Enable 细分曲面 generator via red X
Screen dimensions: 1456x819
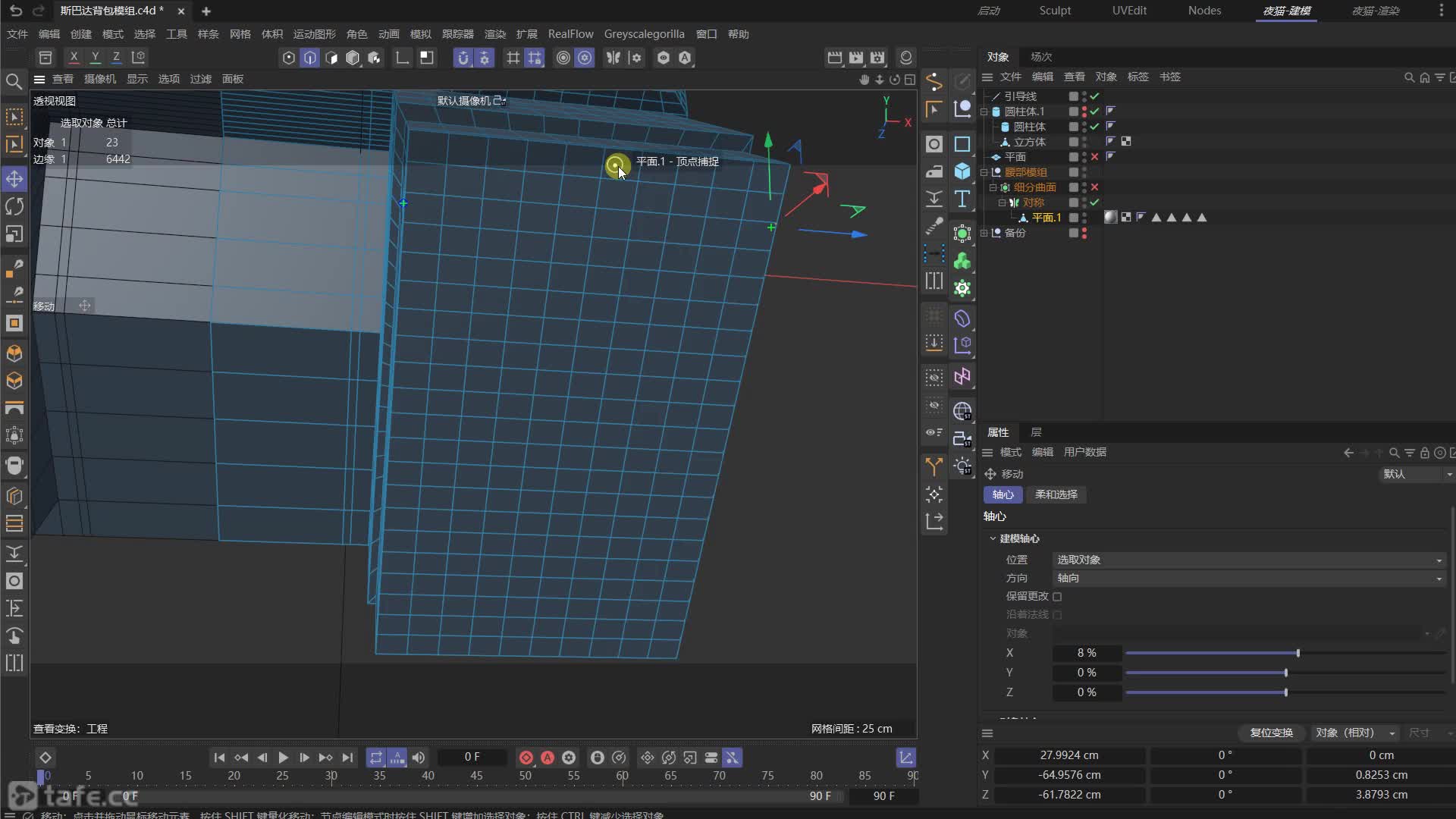1094,187
